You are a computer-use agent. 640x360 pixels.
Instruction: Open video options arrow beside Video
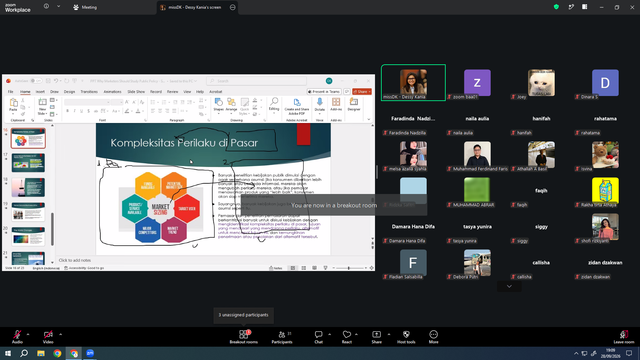(x=60, y=334)
